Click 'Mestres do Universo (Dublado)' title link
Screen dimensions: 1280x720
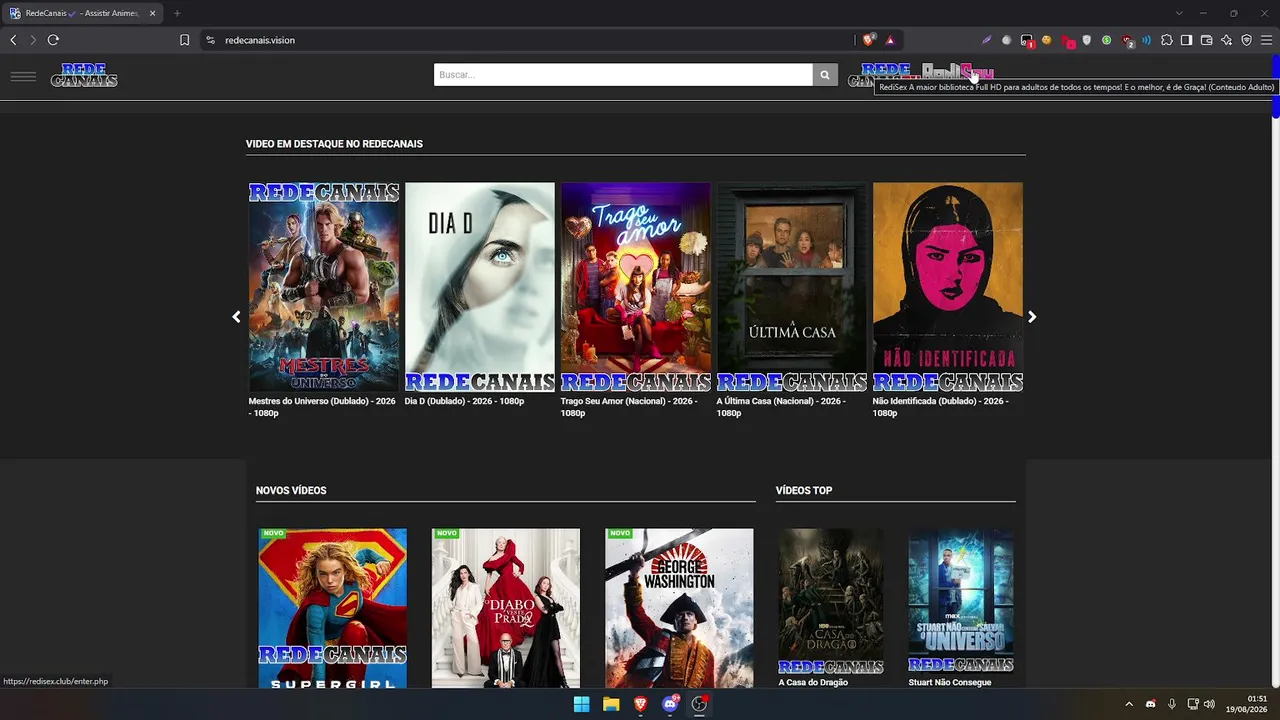(x=322, y=407)
